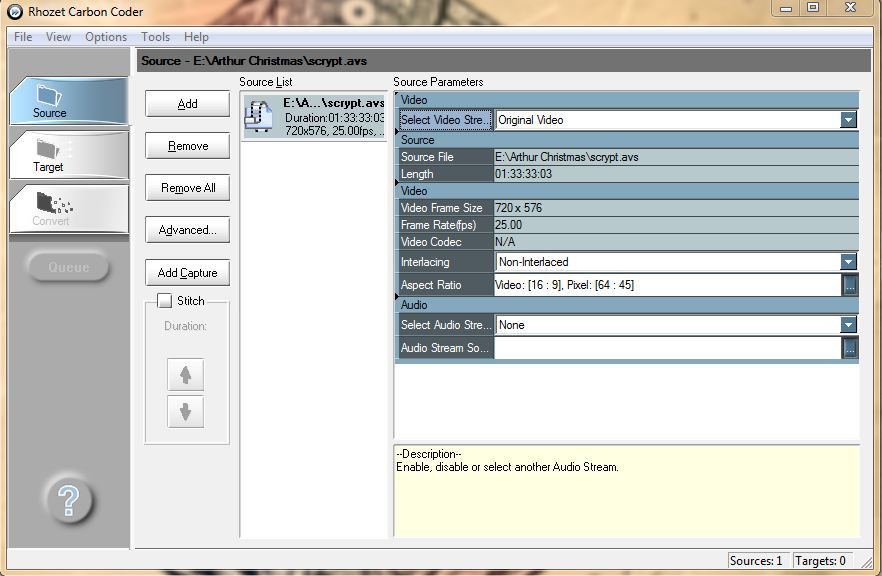Maximize the Carbon Coder window
The width and height of the screenshot is (882, 576).
[813, 8]
